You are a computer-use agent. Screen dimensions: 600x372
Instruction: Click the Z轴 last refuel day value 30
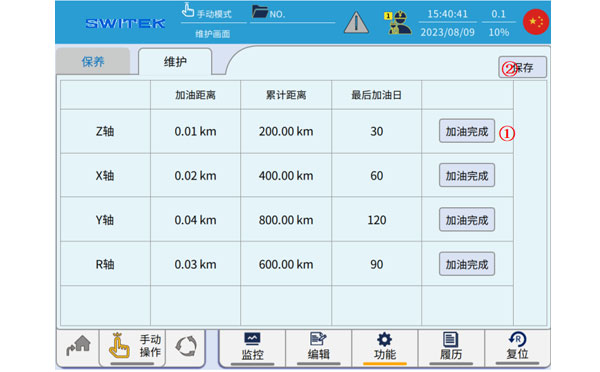[377, 132]
